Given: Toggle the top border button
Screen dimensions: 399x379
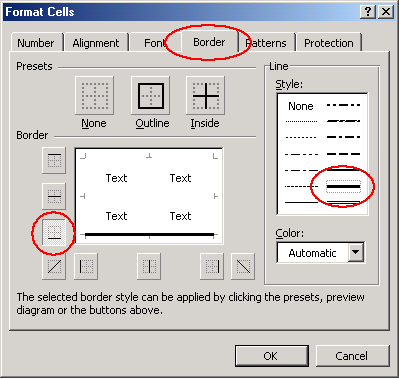Looking at the screenshot, I should click(54, 161).
